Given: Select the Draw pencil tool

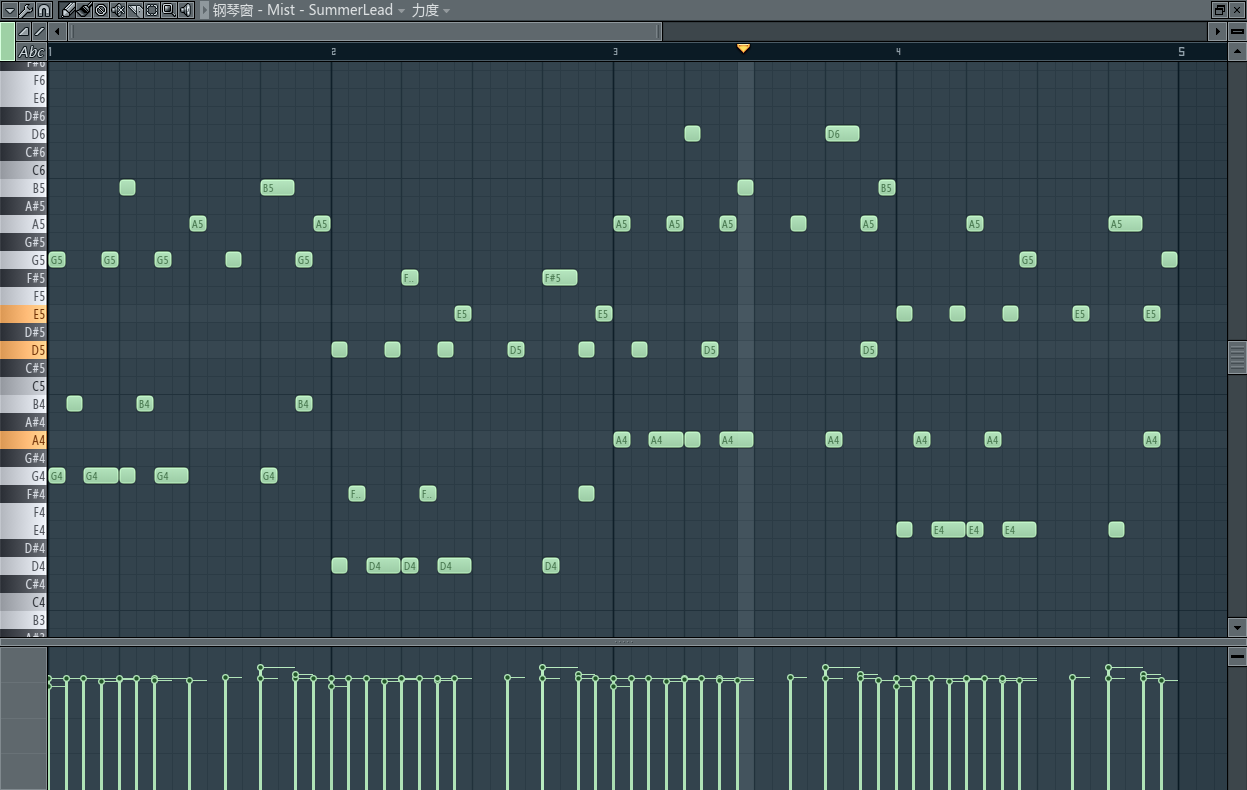Looking at the screenshot, I should [67, 10].
